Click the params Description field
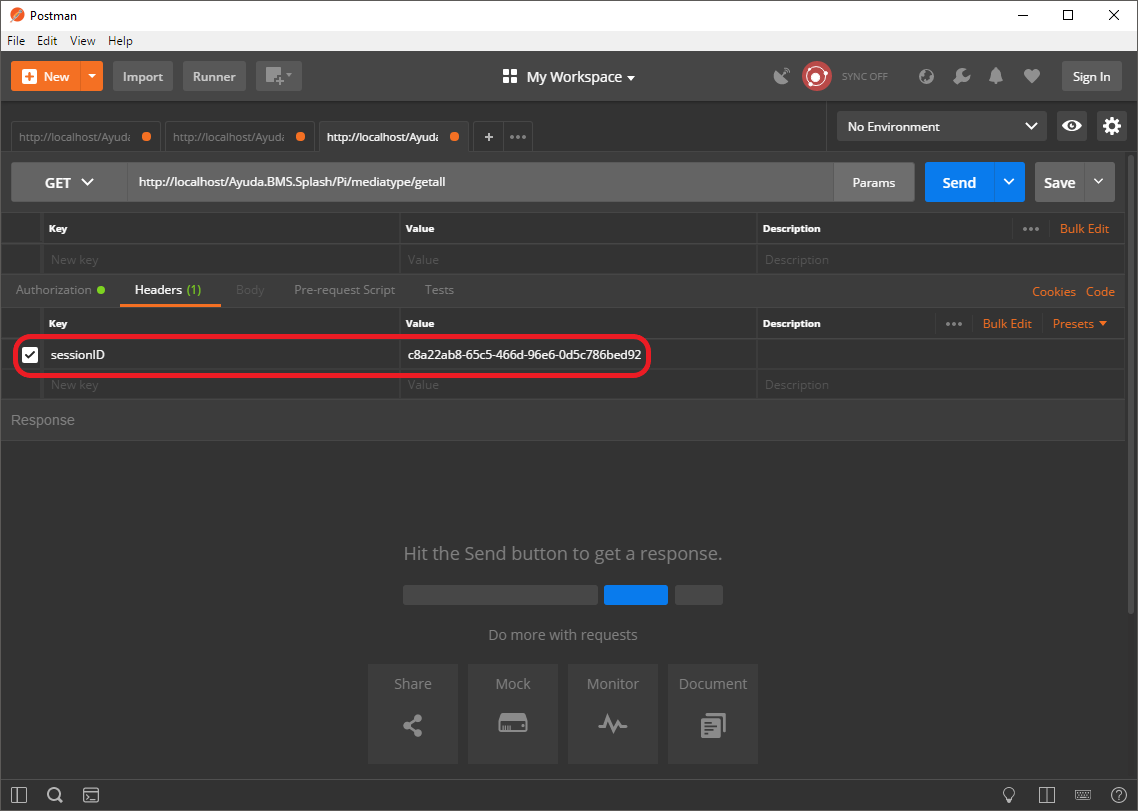 941,259
